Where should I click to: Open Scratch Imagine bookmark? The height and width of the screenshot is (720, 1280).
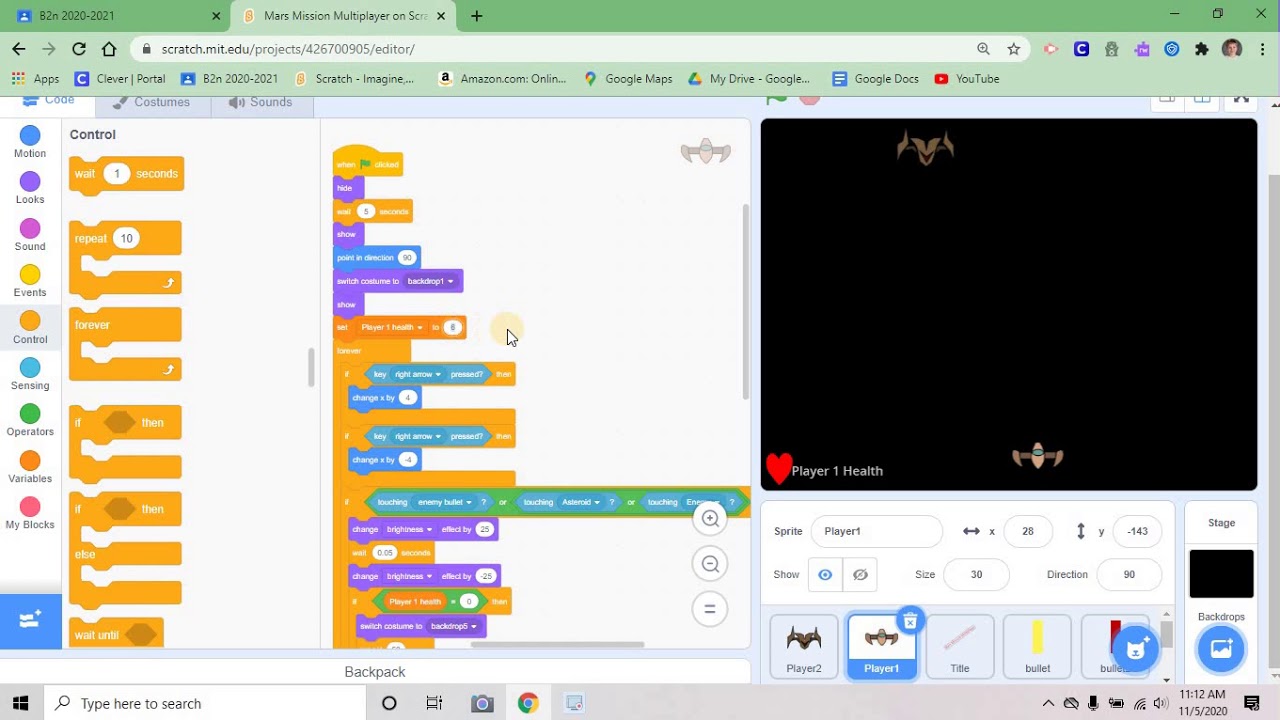354,79
